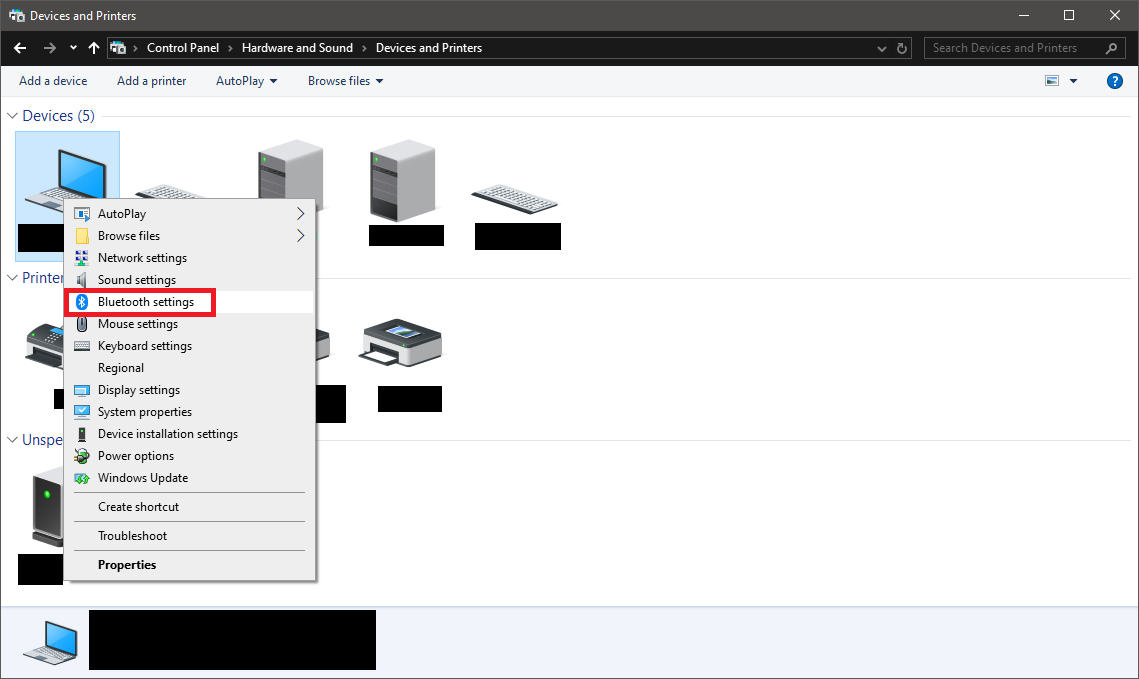The image size is (1139, 679).
Task: Open Power options from menu
Action: tap(190, 456)
